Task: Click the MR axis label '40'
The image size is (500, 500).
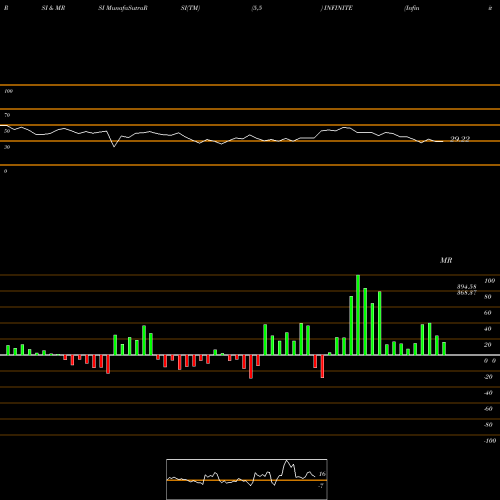Action: point(488,329)
